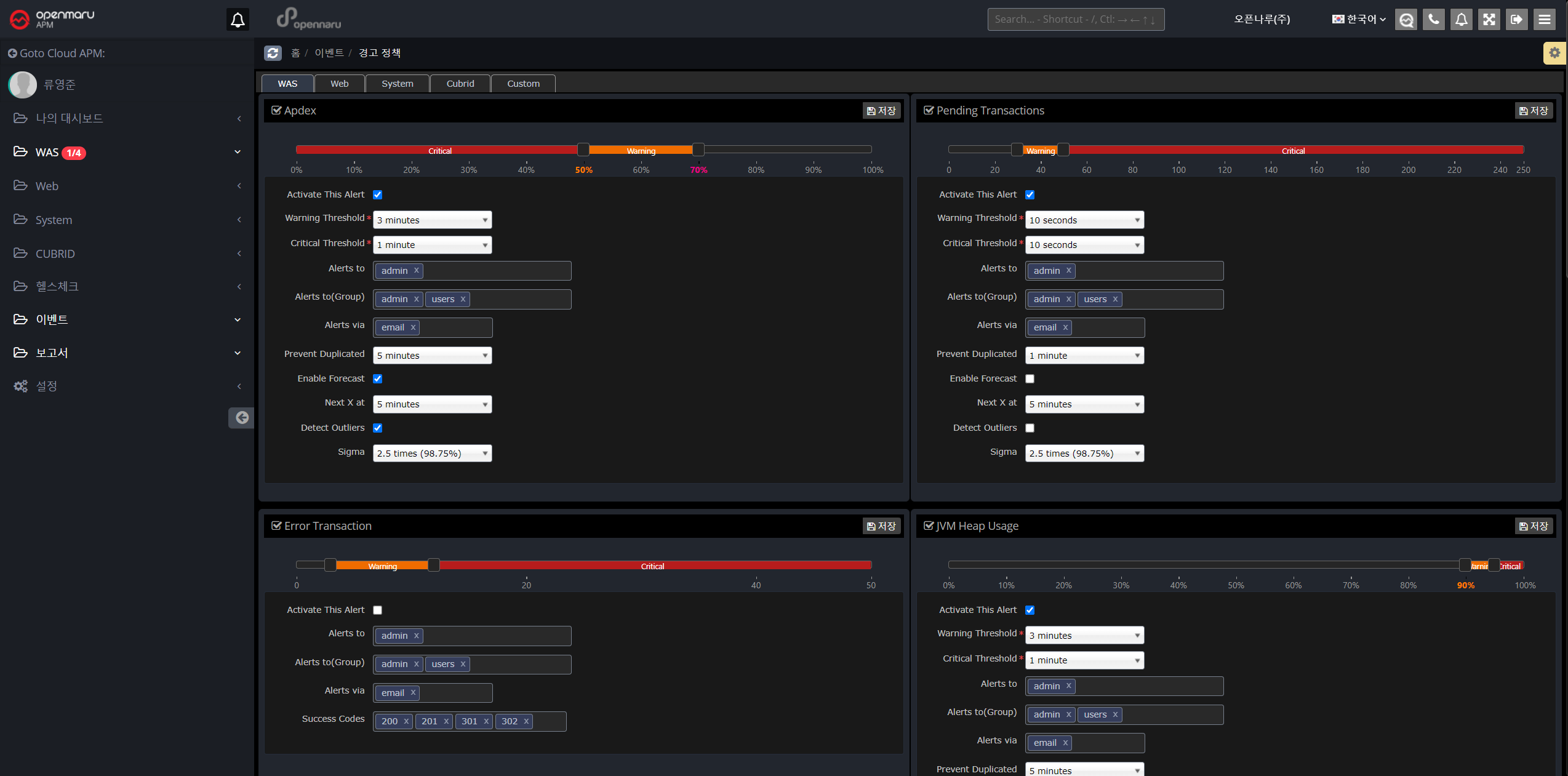Click the phone icon in top bar
Viewport: 1568px width, 776px height.
[1433, 20]
